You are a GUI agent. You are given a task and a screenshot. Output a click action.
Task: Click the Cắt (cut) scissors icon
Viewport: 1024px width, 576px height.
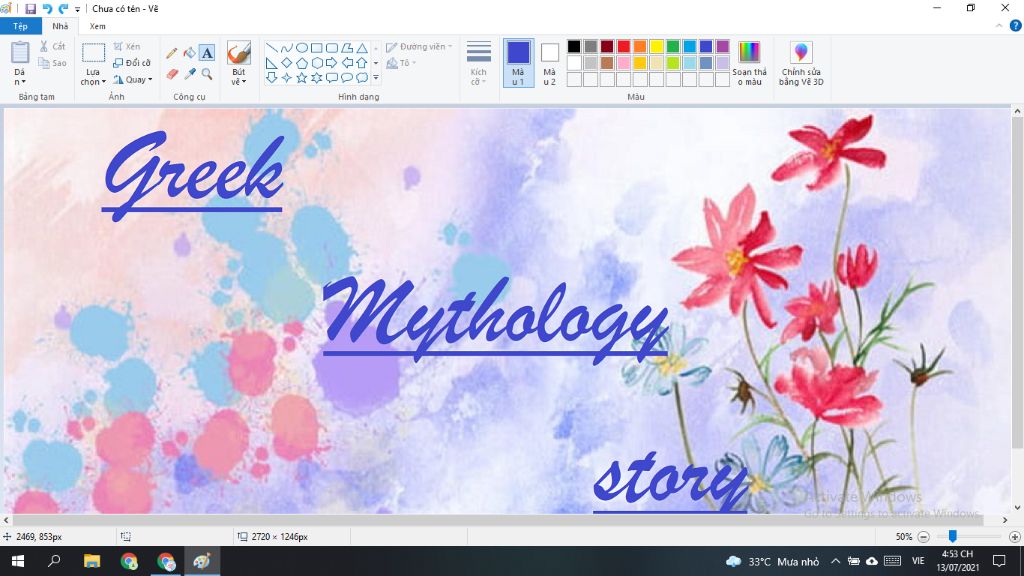(44, 46)
